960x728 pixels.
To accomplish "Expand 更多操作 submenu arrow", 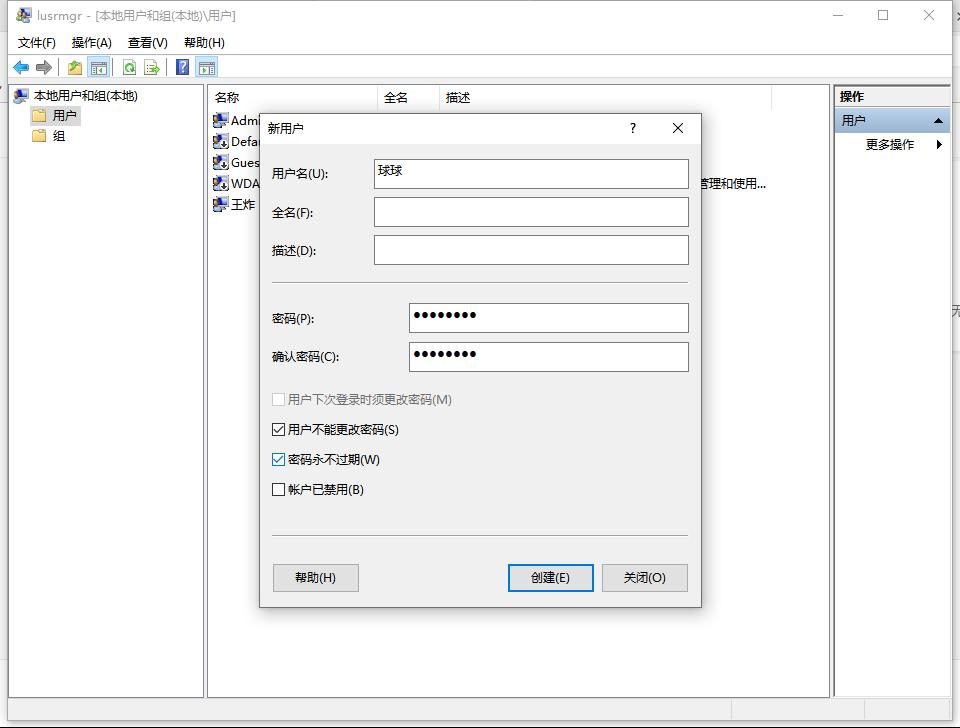I will tap(939, 144).
